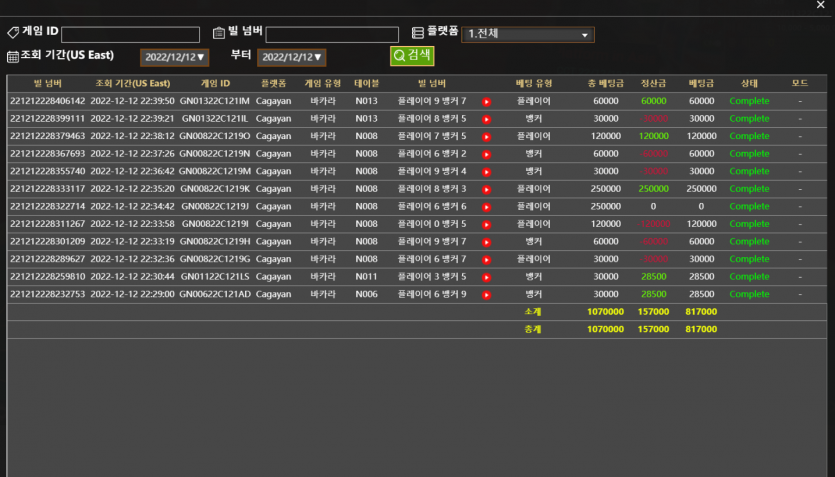Click settlement value -120000
Screen dimensions: 835x477
[653, 224]
